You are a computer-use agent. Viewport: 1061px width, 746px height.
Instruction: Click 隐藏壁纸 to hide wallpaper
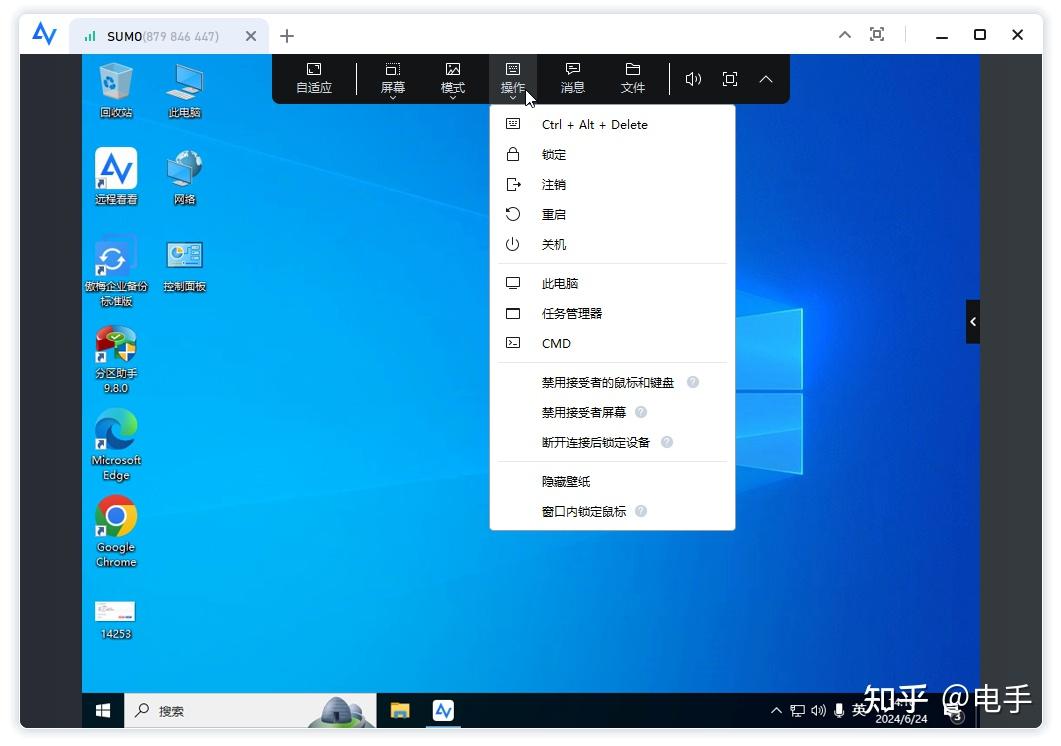[564, 481]
